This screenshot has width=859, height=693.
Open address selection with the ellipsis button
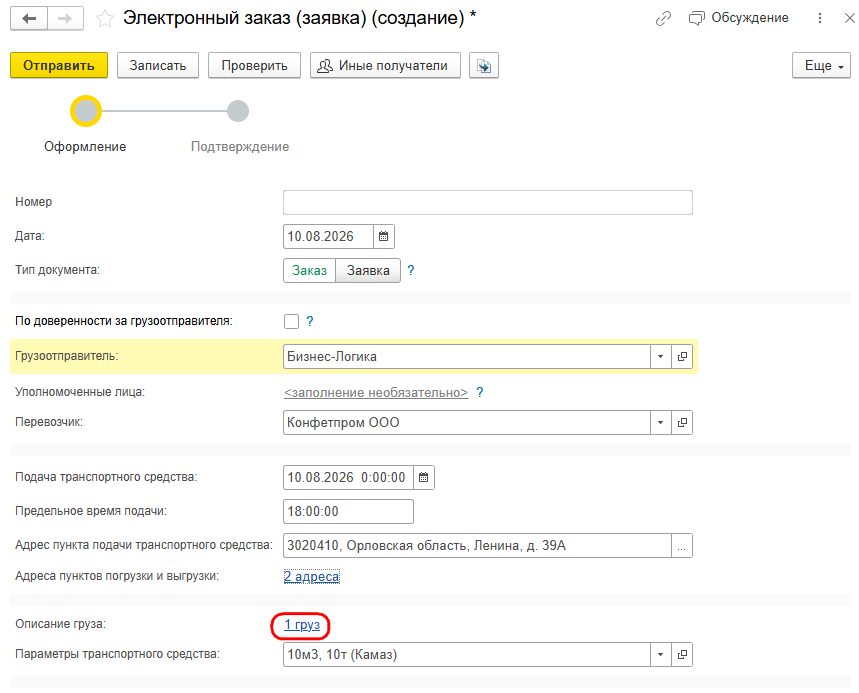pos(682,546)
